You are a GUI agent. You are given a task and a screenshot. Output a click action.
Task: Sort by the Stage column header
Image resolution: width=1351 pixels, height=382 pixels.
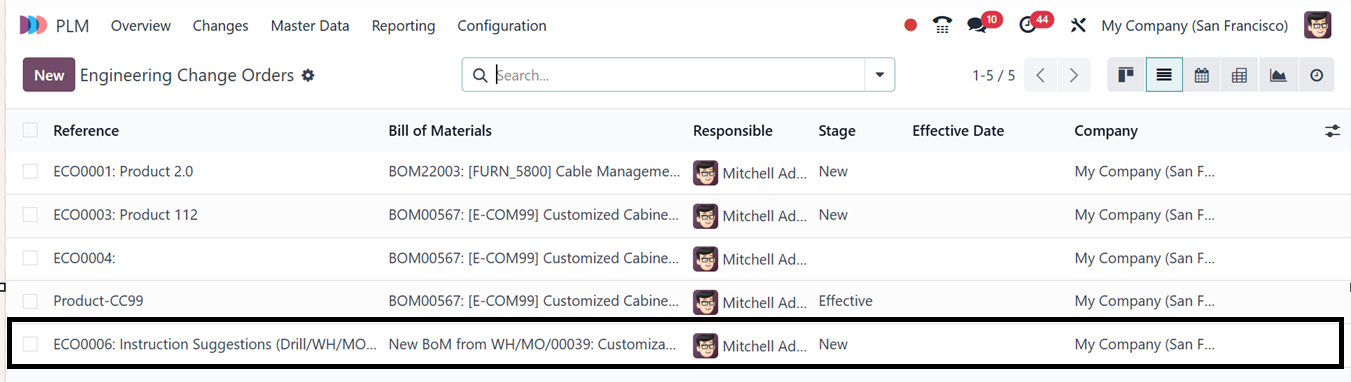pyautogui.click(x=837, y=131)
